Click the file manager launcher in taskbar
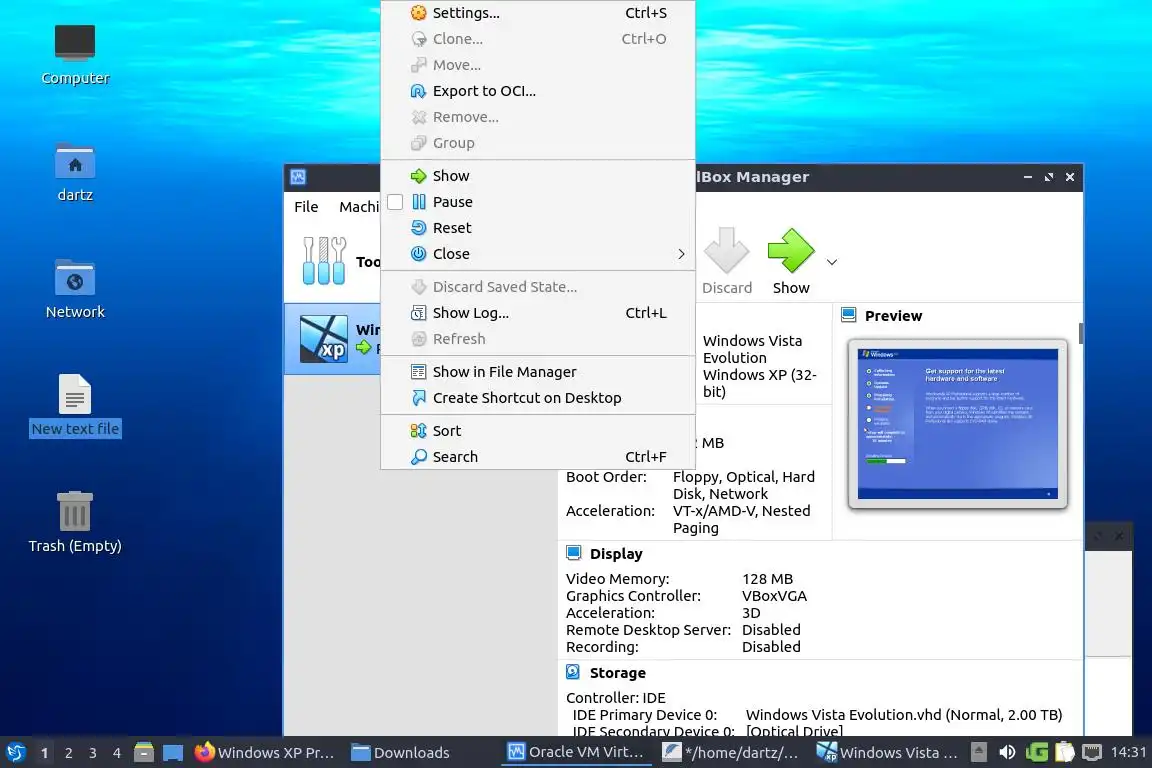 point(144,753)
